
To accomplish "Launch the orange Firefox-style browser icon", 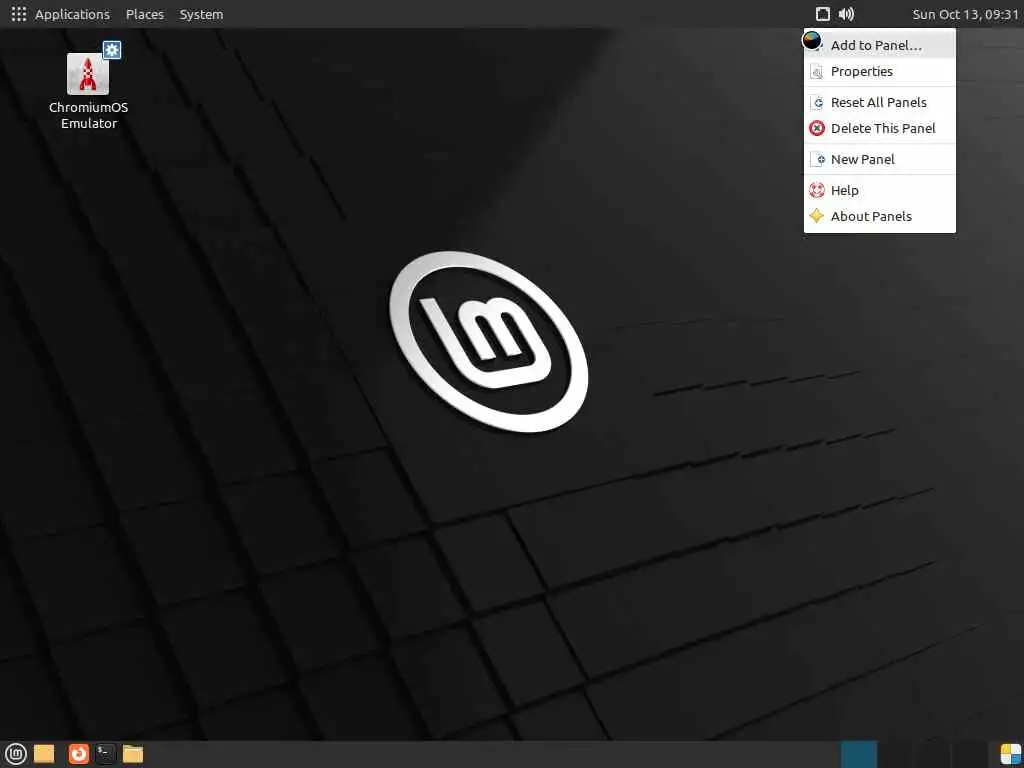I will click(78, 754).
